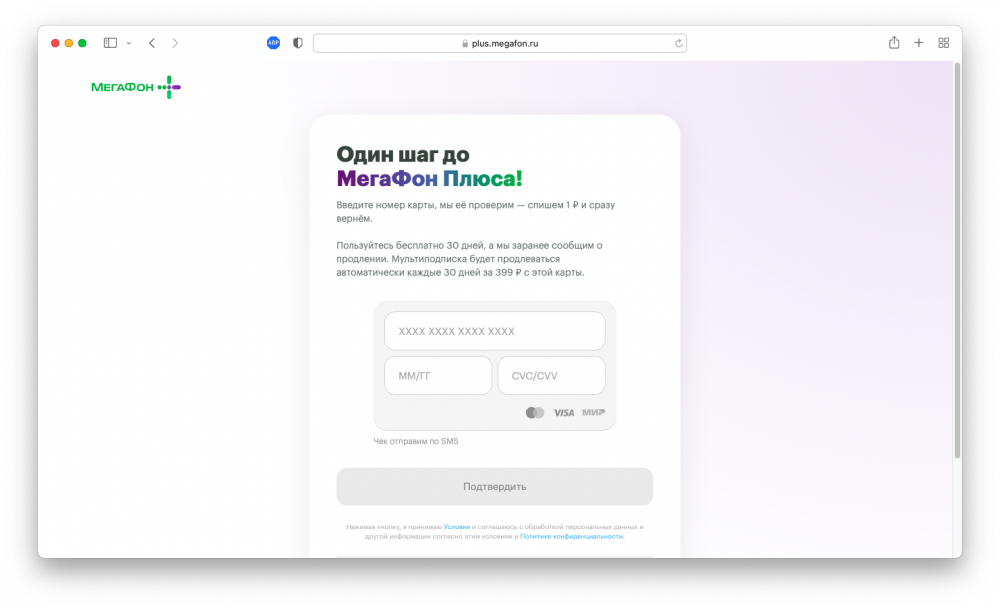Reload the page with refresh icon
The image size is (1000, 608).
679,43
